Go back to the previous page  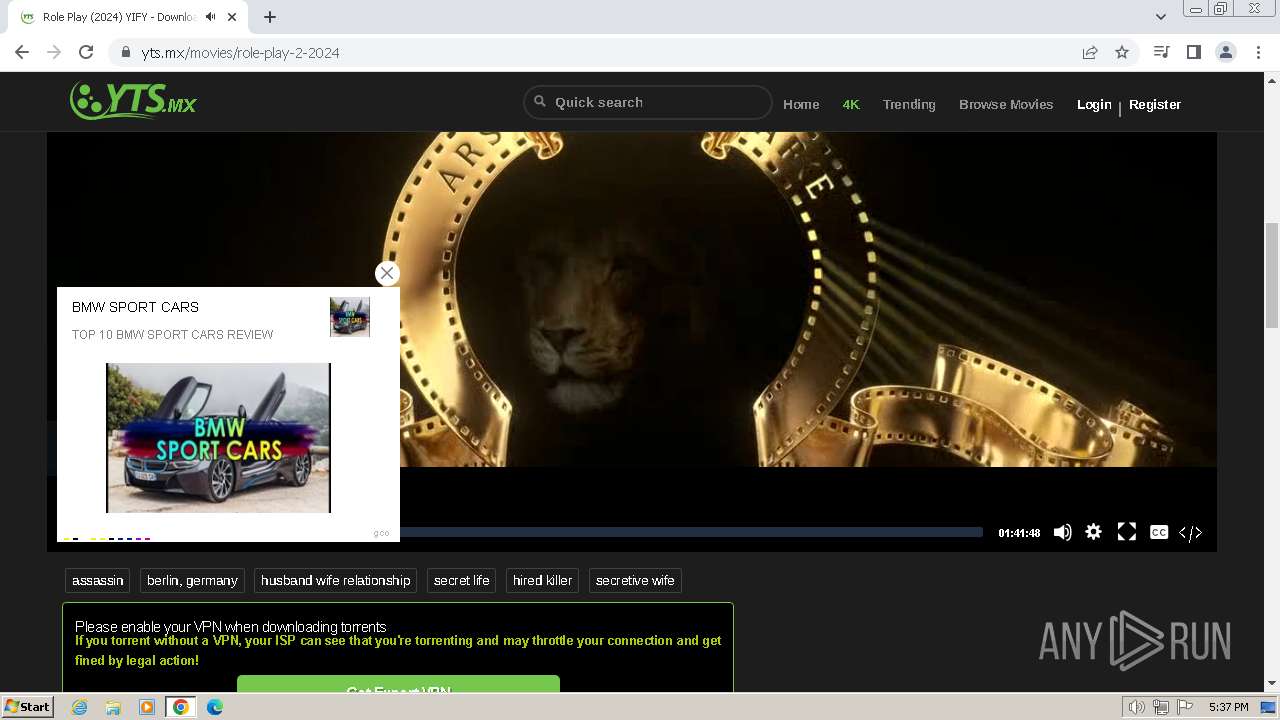click(22, 52)
